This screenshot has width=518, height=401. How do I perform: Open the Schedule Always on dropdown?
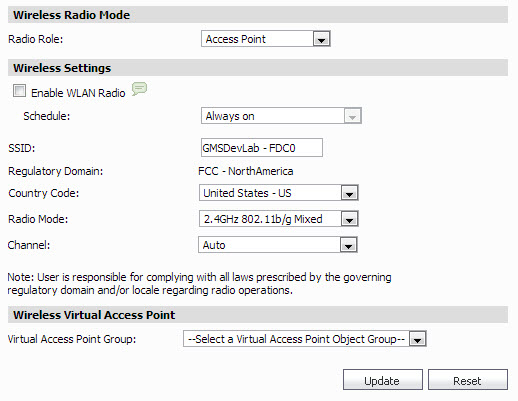pos(281,116)
